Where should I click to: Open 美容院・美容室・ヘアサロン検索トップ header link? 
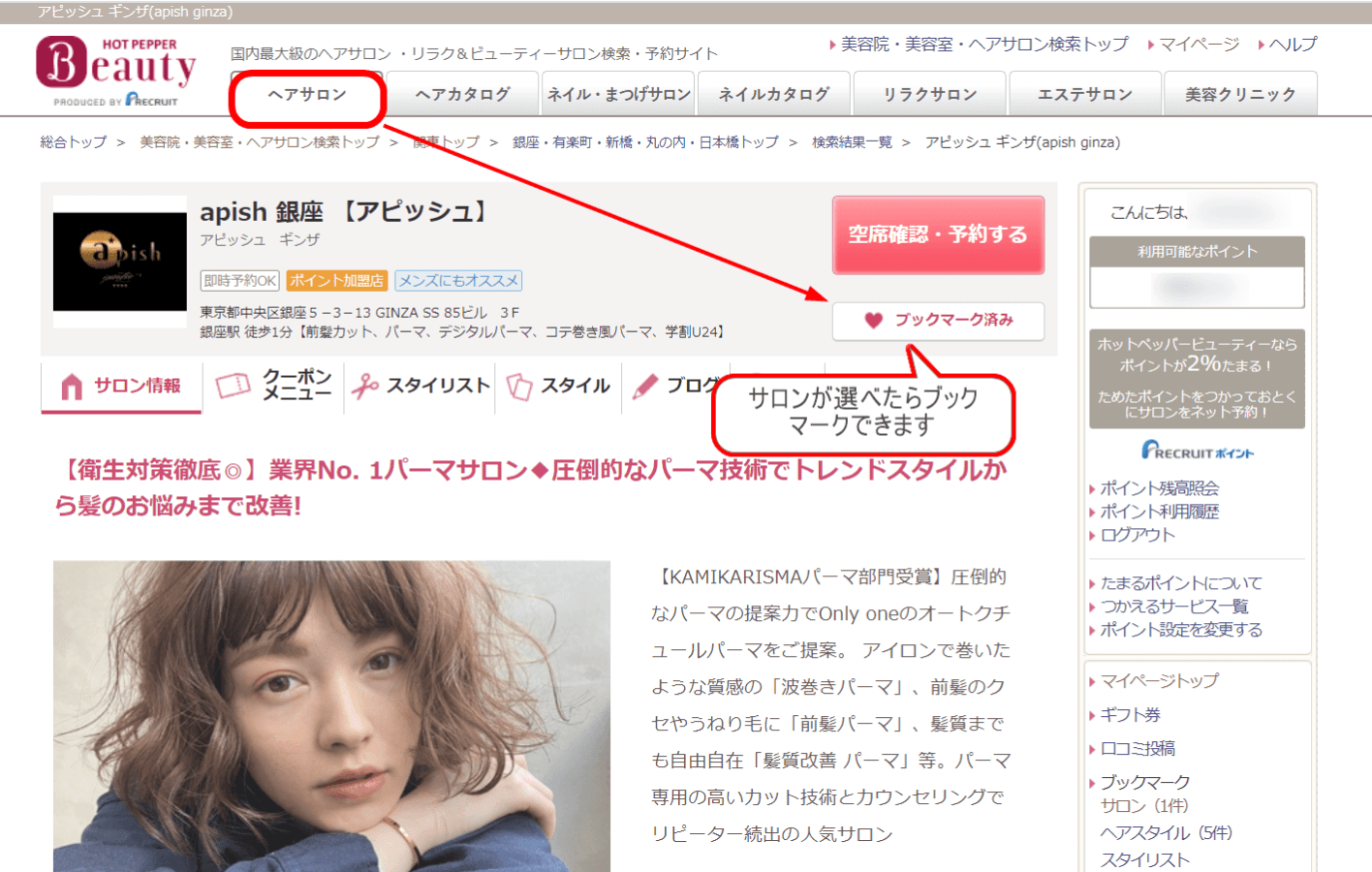[x=984, y=45]
